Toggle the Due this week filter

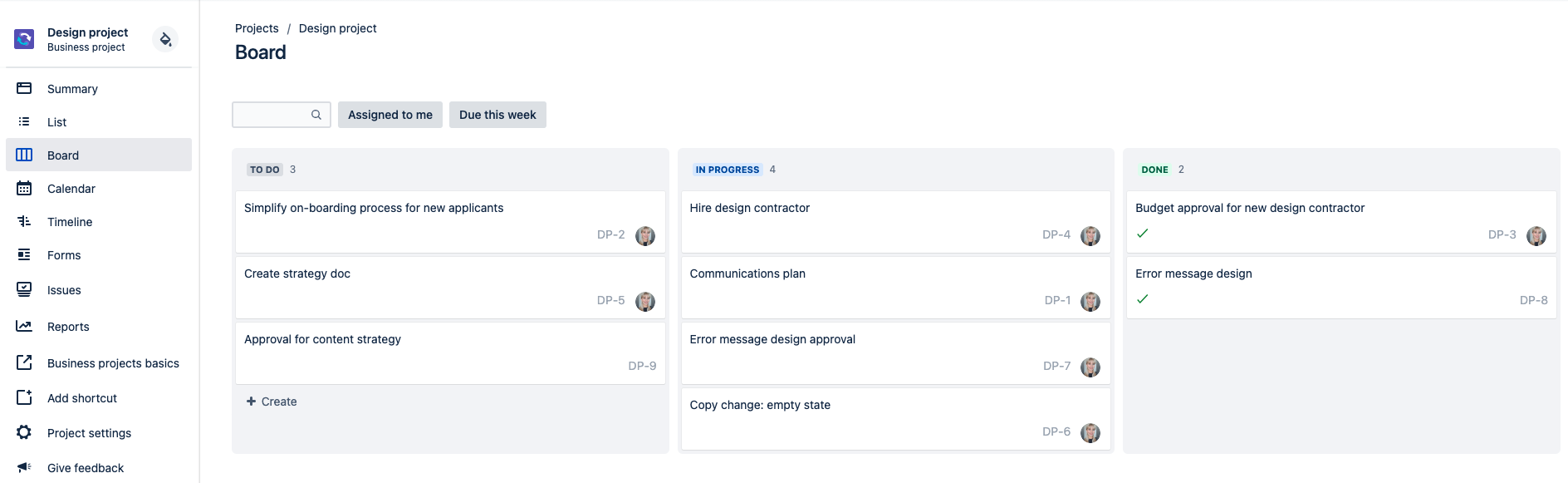tap(497, 115)
